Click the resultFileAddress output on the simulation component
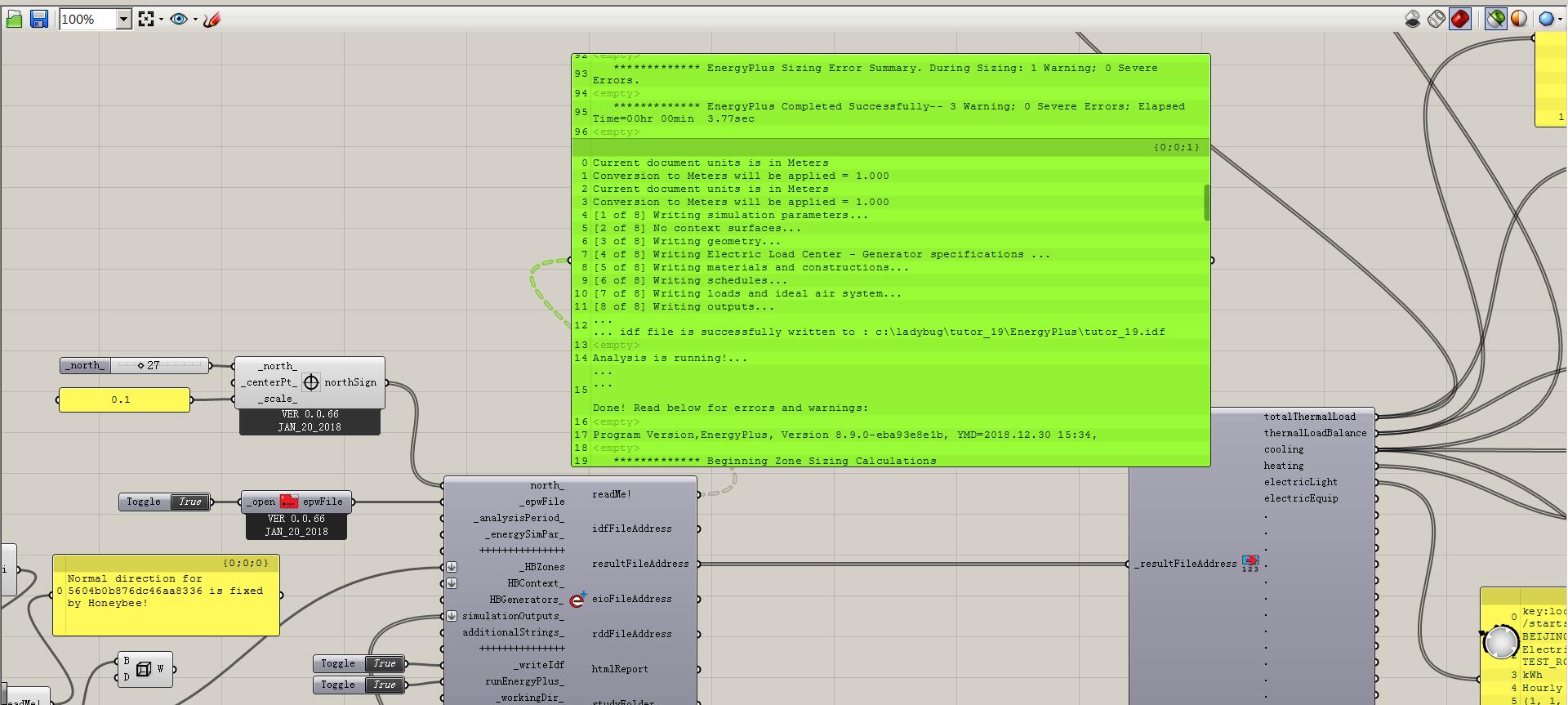The image size is (1568, 705). point(639,564)
